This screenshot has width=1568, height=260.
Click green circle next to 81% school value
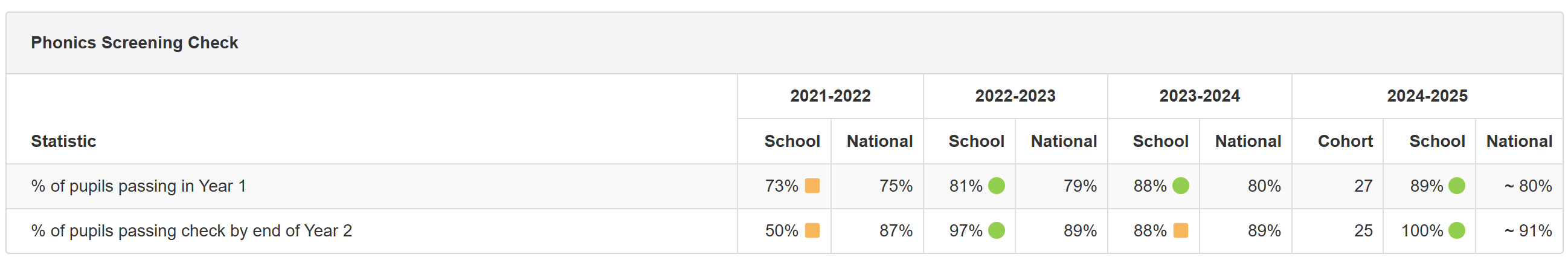[x=997, y=186]
